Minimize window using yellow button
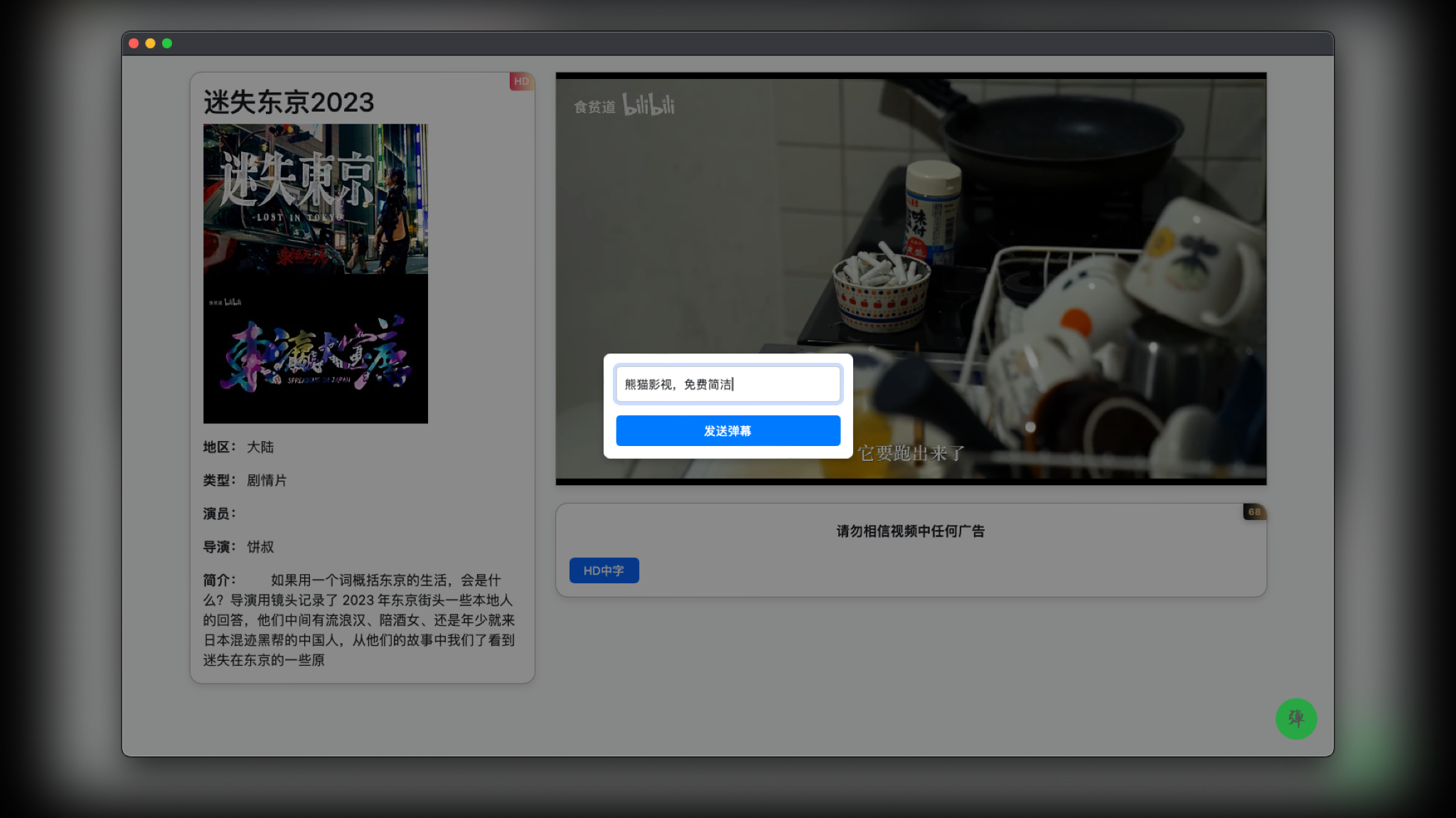 point(150,43)
